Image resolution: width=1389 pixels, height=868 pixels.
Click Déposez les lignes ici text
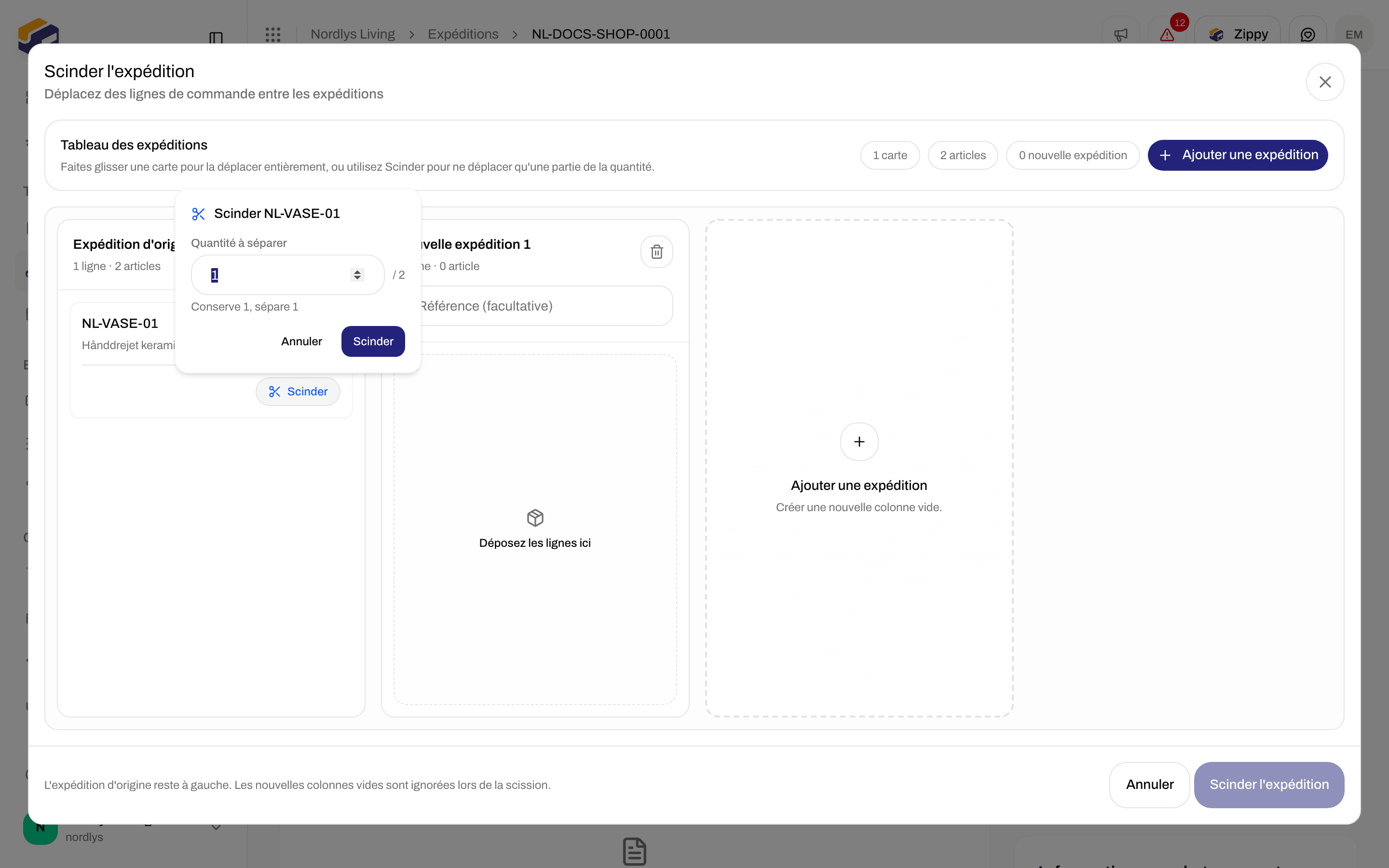click(x=535, y=543)
